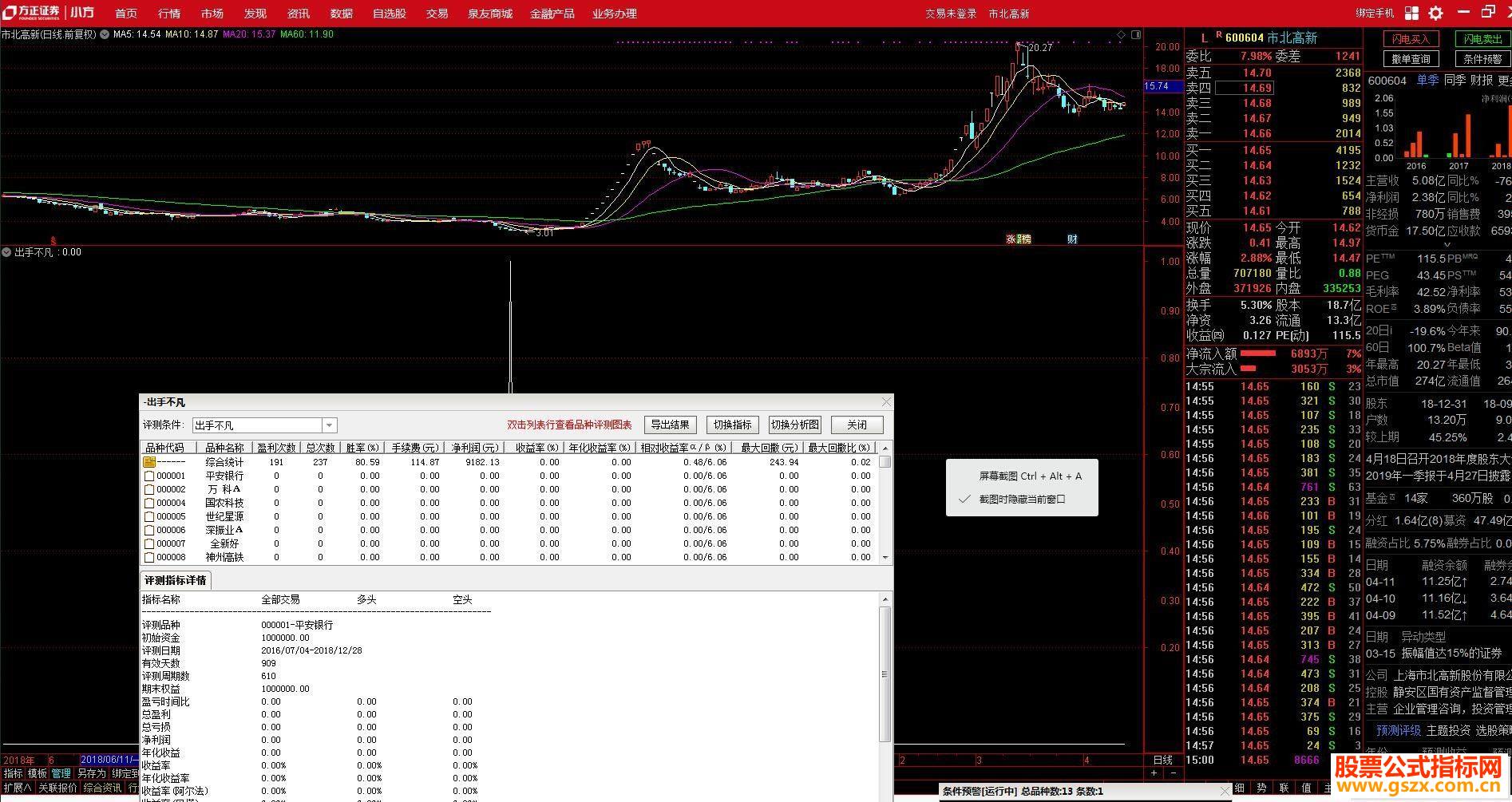Open the 首页 menu
Screen dimensions: 1512x802
126,14
